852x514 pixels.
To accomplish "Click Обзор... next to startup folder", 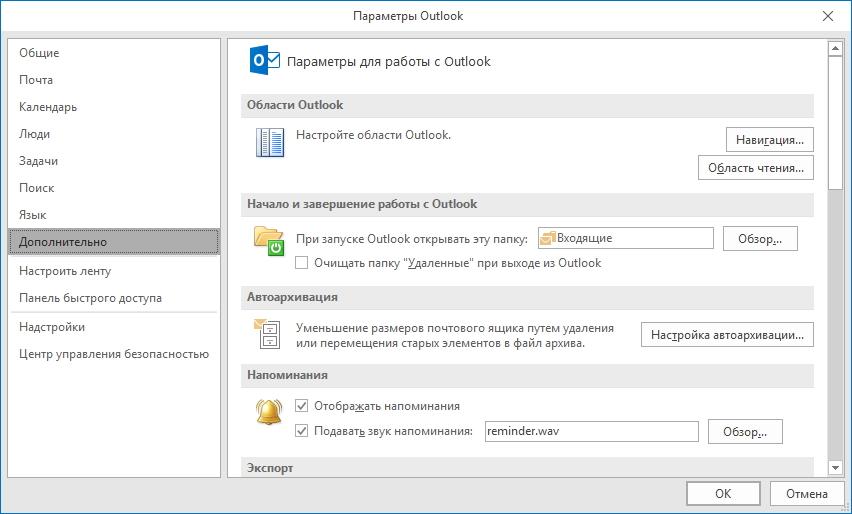I will (x=760, y=239).
